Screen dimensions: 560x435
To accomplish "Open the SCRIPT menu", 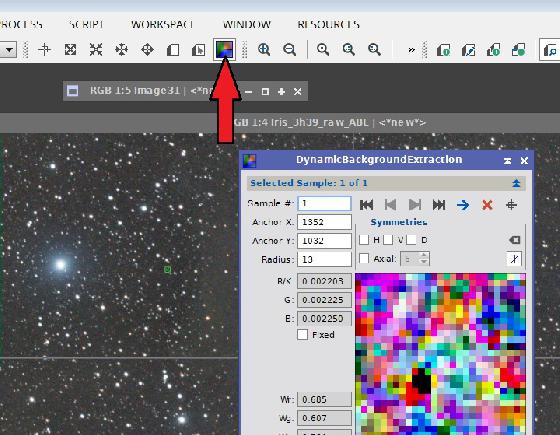I will [86, 24].
